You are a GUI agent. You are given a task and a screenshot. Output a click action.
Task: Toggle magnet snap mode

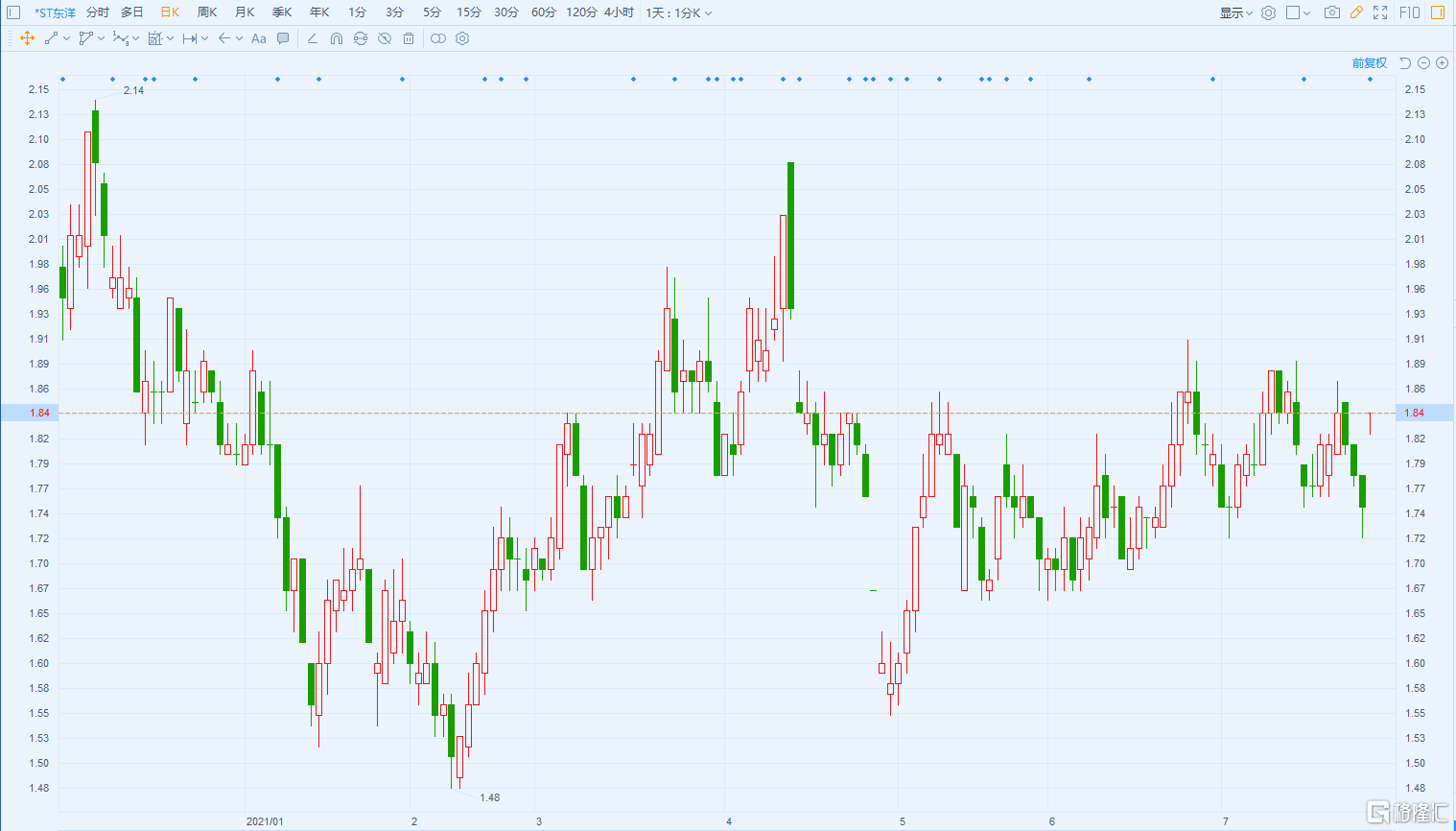(x=337, y=38)
